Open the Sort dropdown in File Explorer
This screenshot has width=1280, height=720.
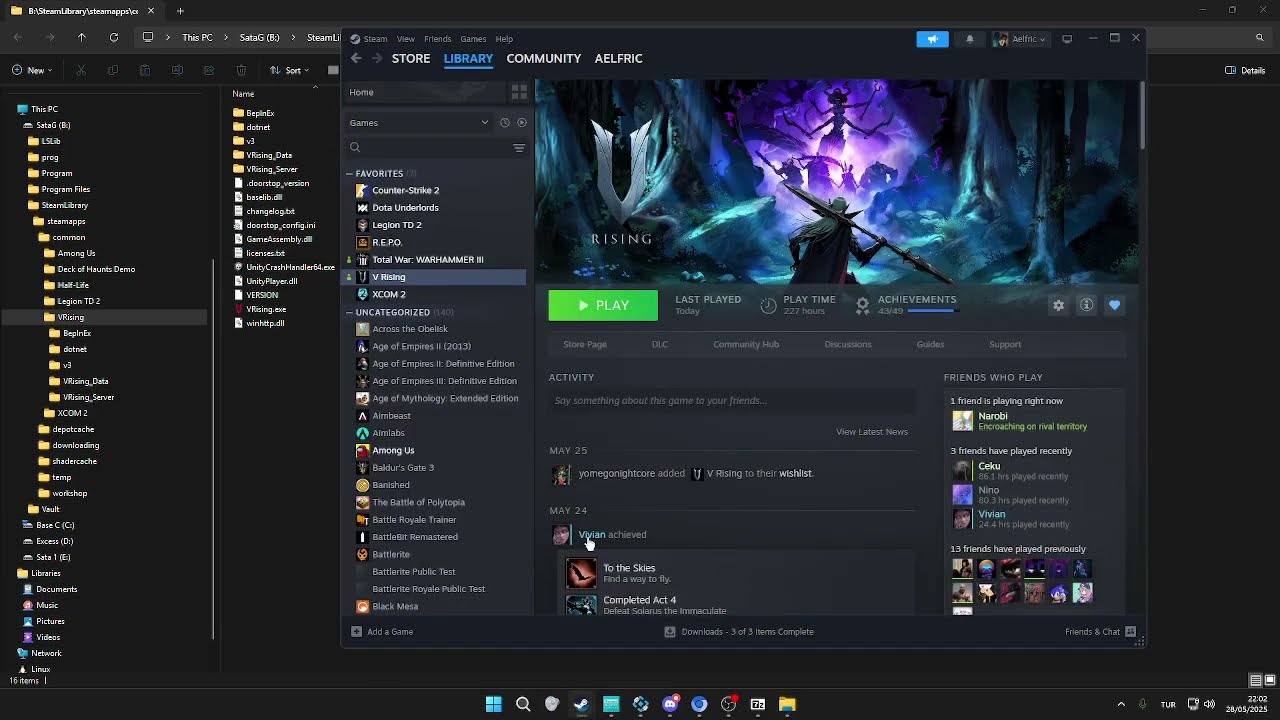[290, 70]
